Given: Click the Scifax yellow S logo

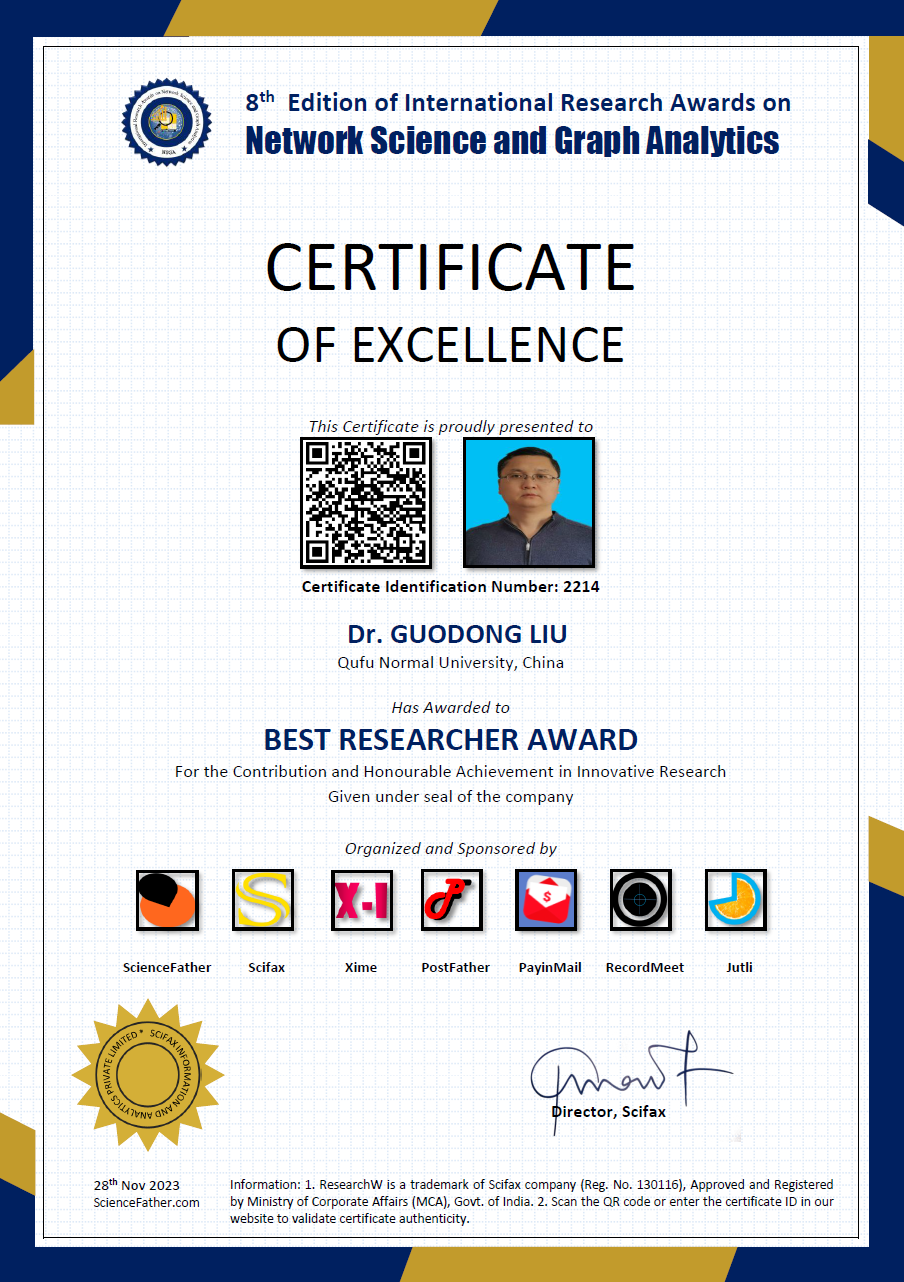Looking at the screenshot, I should pyautogui.click(x=263, y=900).
